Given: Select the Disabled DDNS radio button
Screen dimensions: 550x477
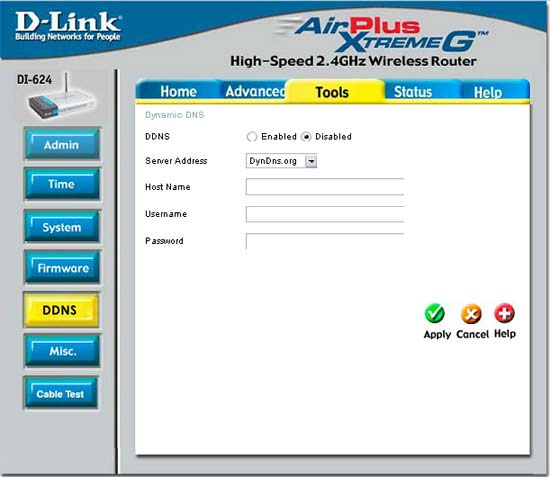Looking at the screenshot, I should click(x=306, y=136).
